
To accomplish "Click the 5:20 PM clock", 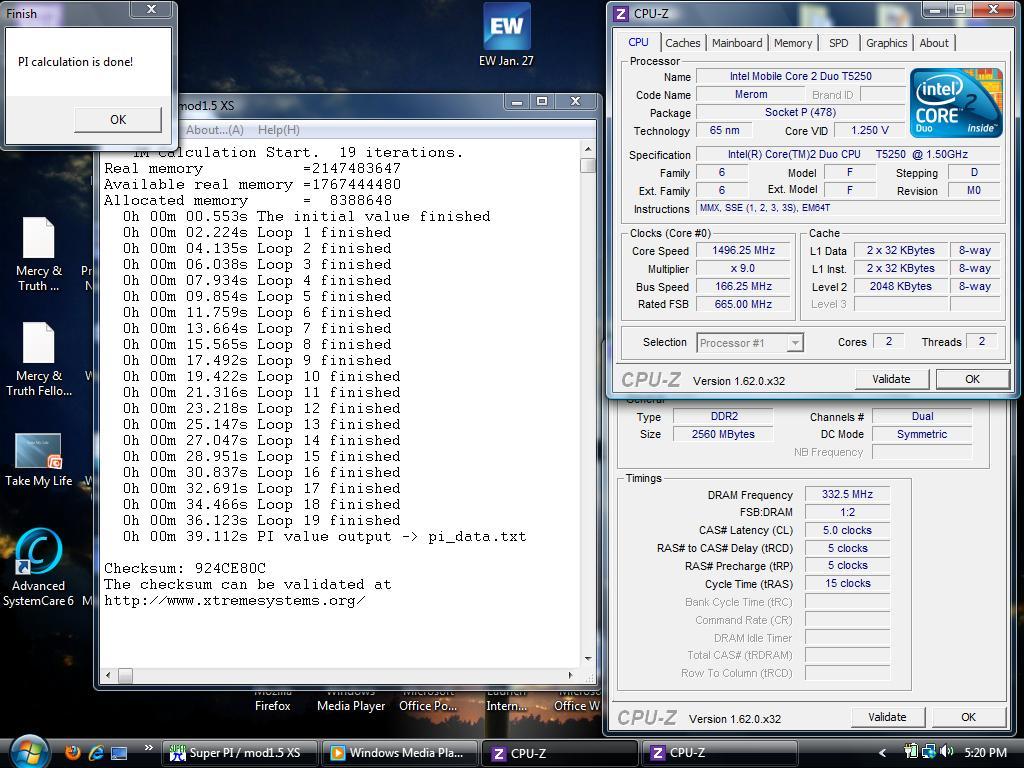I will pyautogui.click(x=985, y=753).
